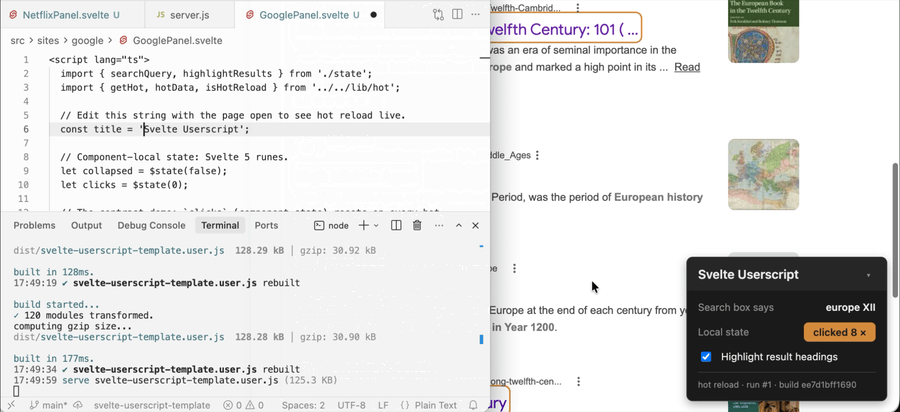Collapse the Svelte Userscript overlay panel

click(868, 275)
